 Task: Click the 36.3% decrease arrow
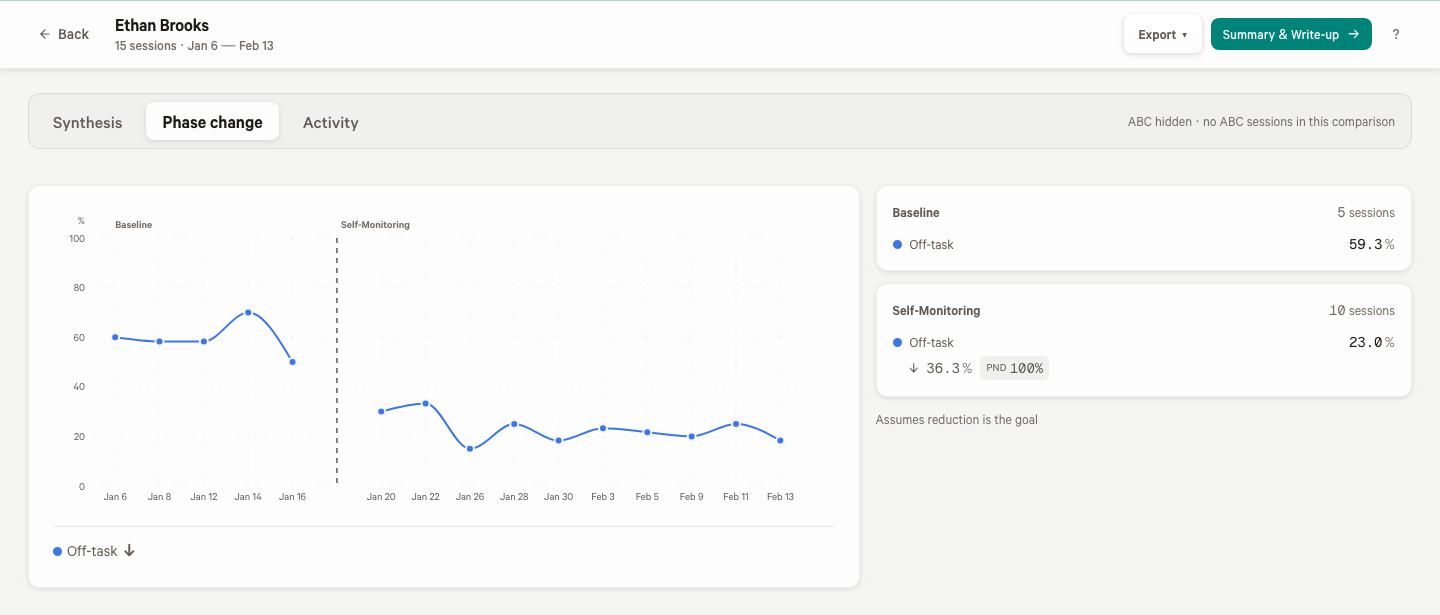click(x=913, y=368)
